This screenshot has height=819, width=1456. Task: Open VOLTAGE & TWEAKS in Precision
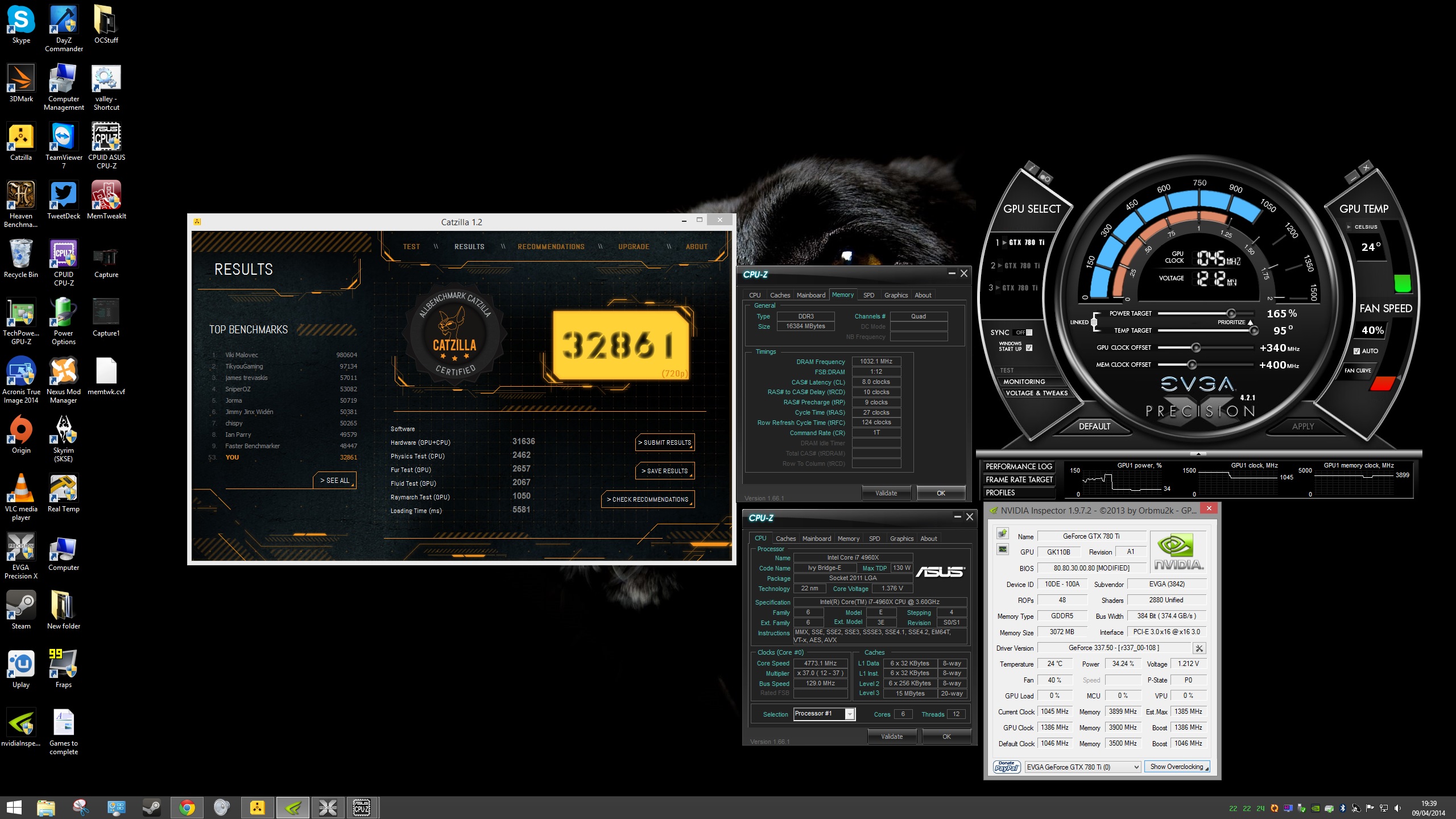click(1036, 393)
